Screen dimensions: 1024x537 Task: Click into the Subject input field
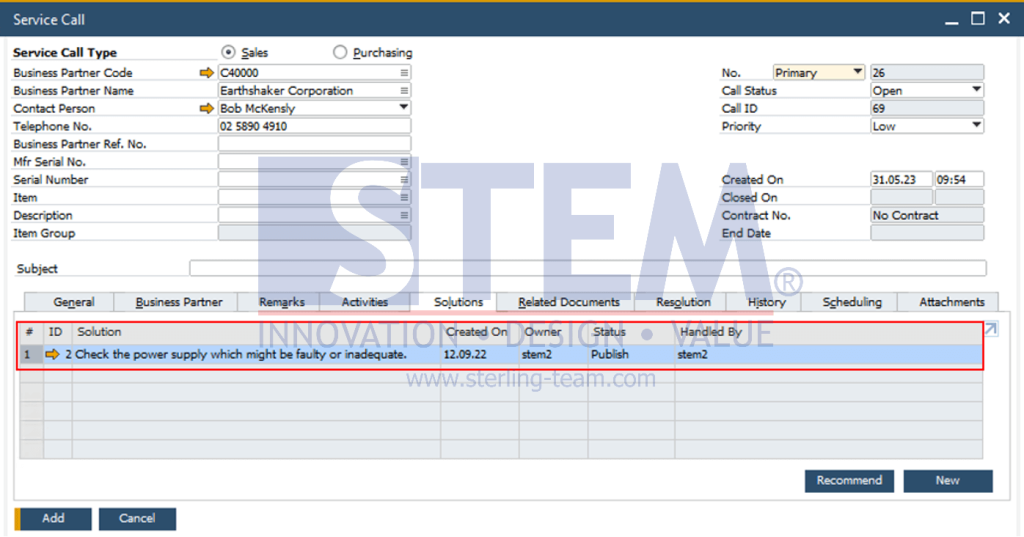[587, 268]
